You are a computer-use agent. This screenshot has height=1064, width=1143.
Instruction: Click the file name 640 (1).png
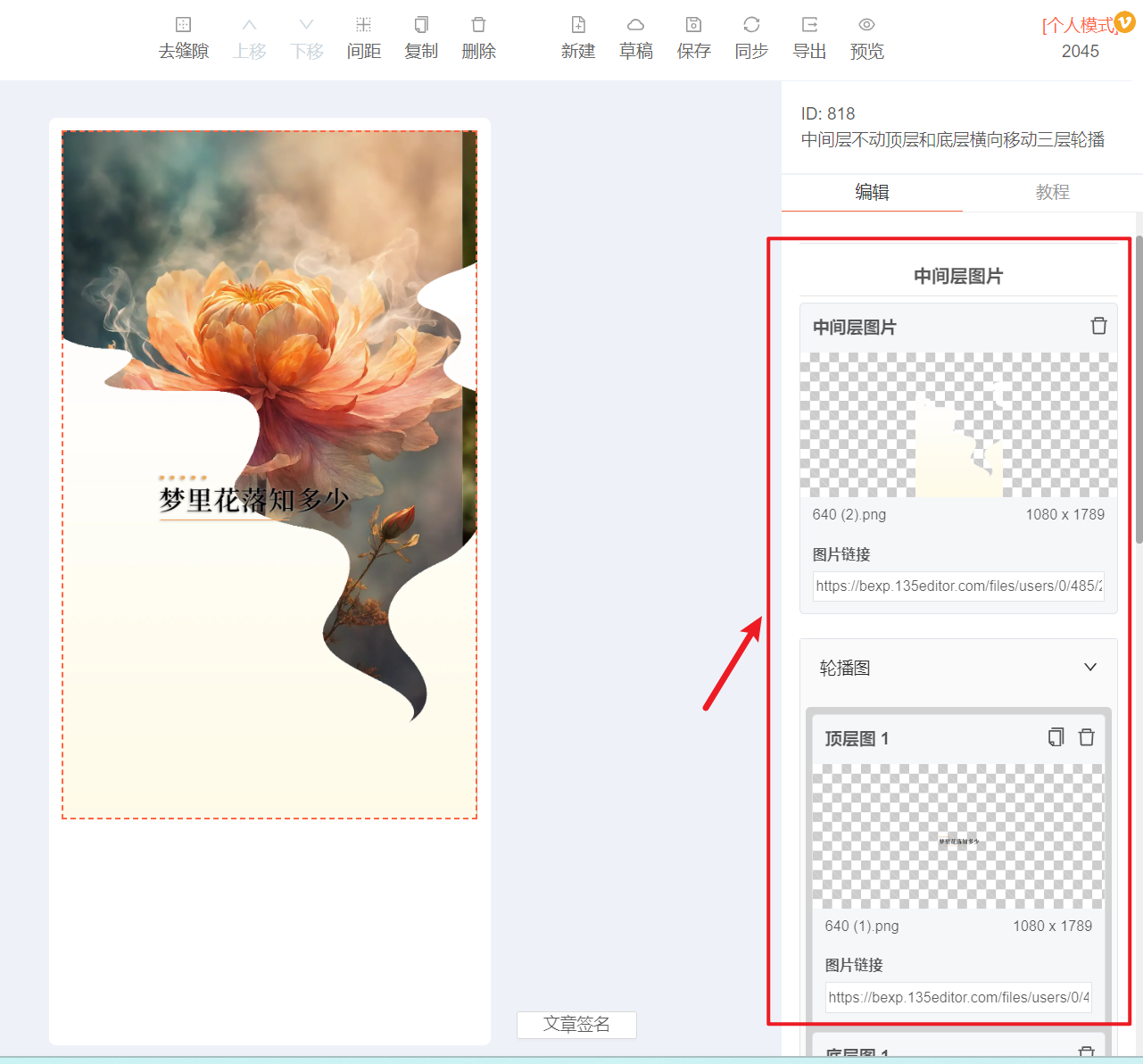click(x=862, y=927)
